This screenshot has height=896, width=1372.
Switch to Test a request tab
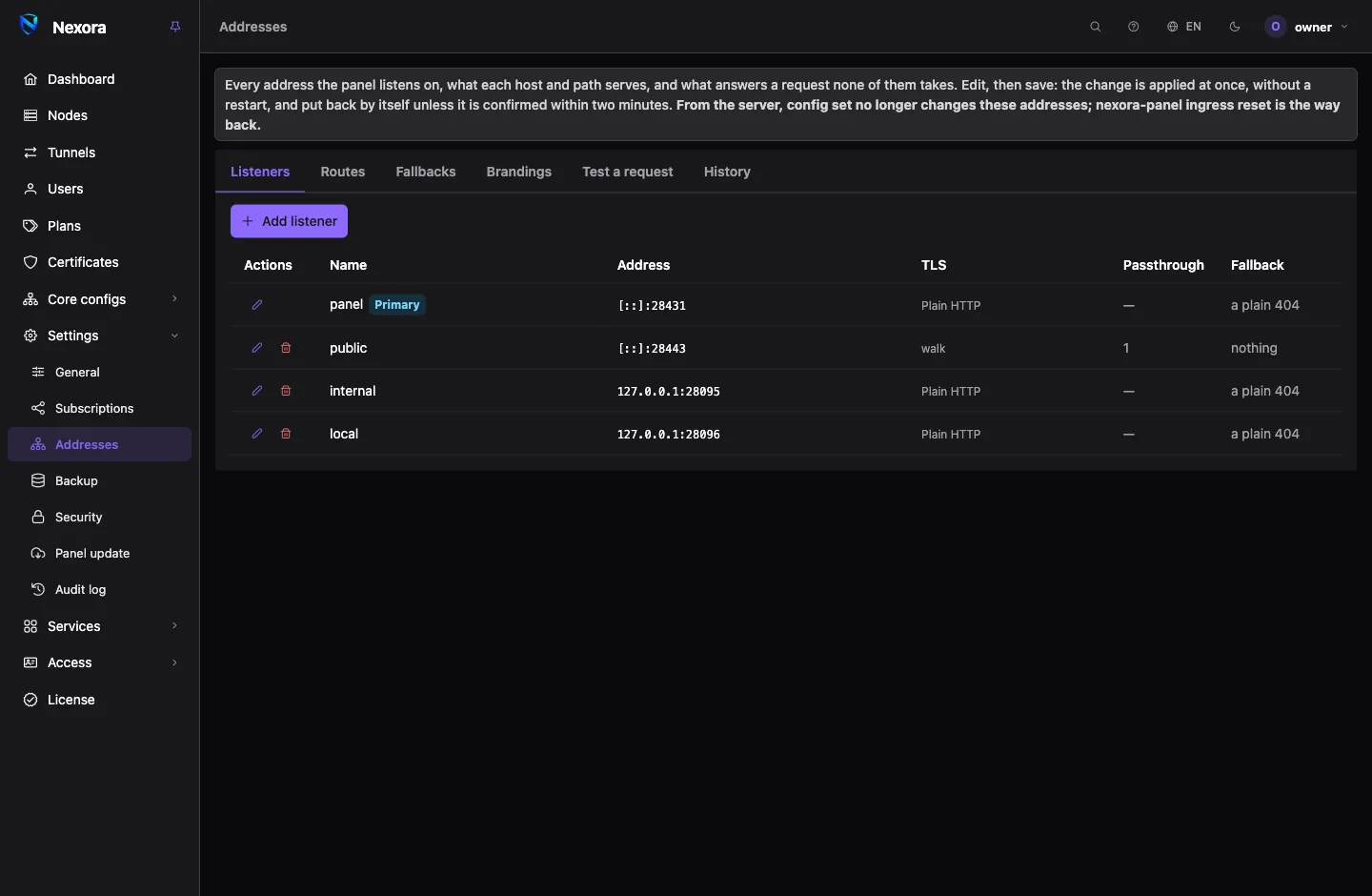pyautogui.click(x=628, y=172)
